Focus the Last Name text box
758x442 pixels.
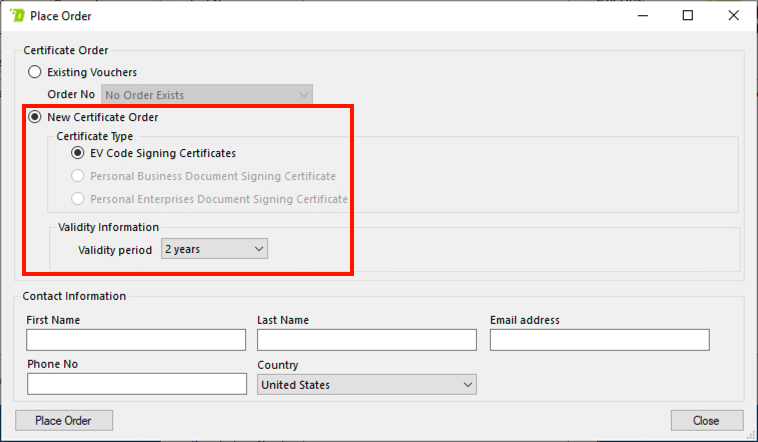click(x=366, y=340)
